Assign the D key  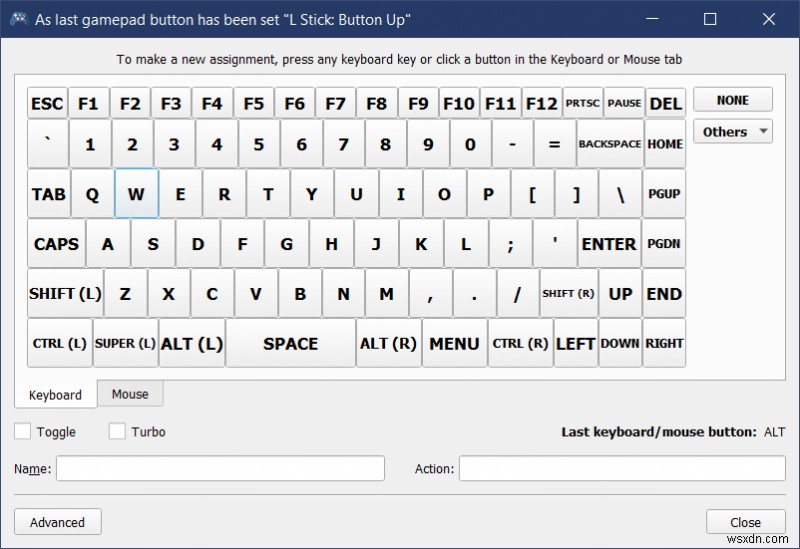coord(198,244)
